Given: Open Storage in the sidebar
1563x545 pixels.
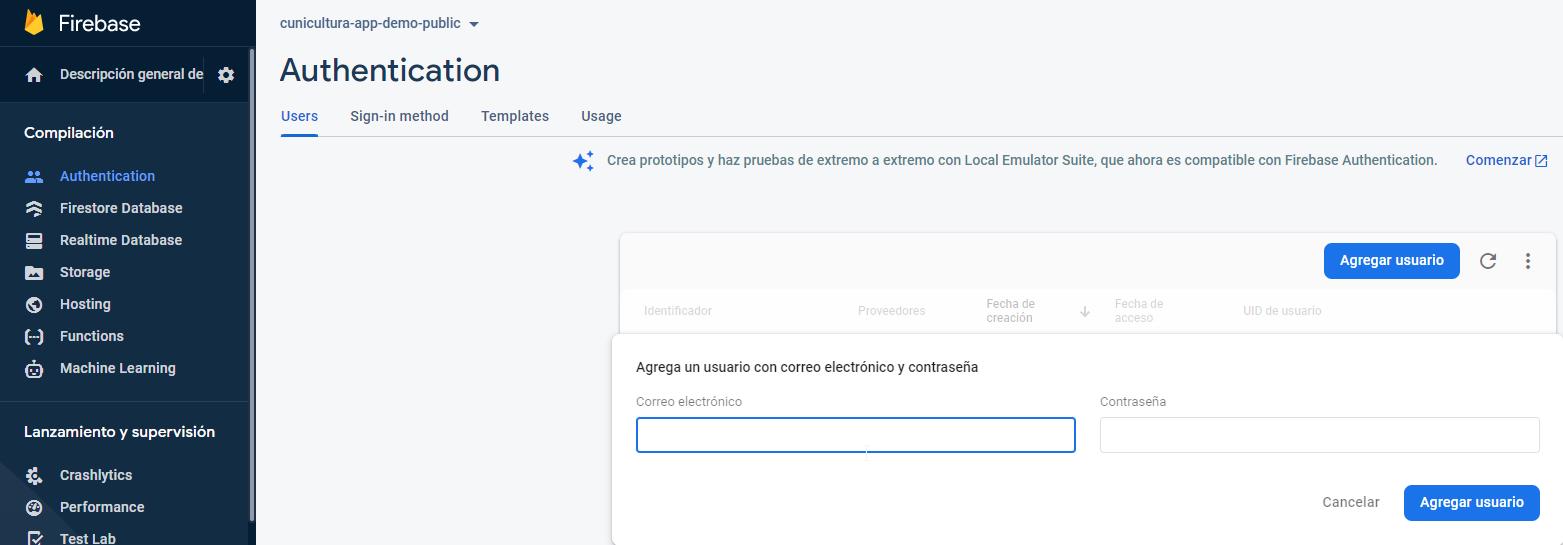Looking at the screenshot, I should [x=85, y=272].
